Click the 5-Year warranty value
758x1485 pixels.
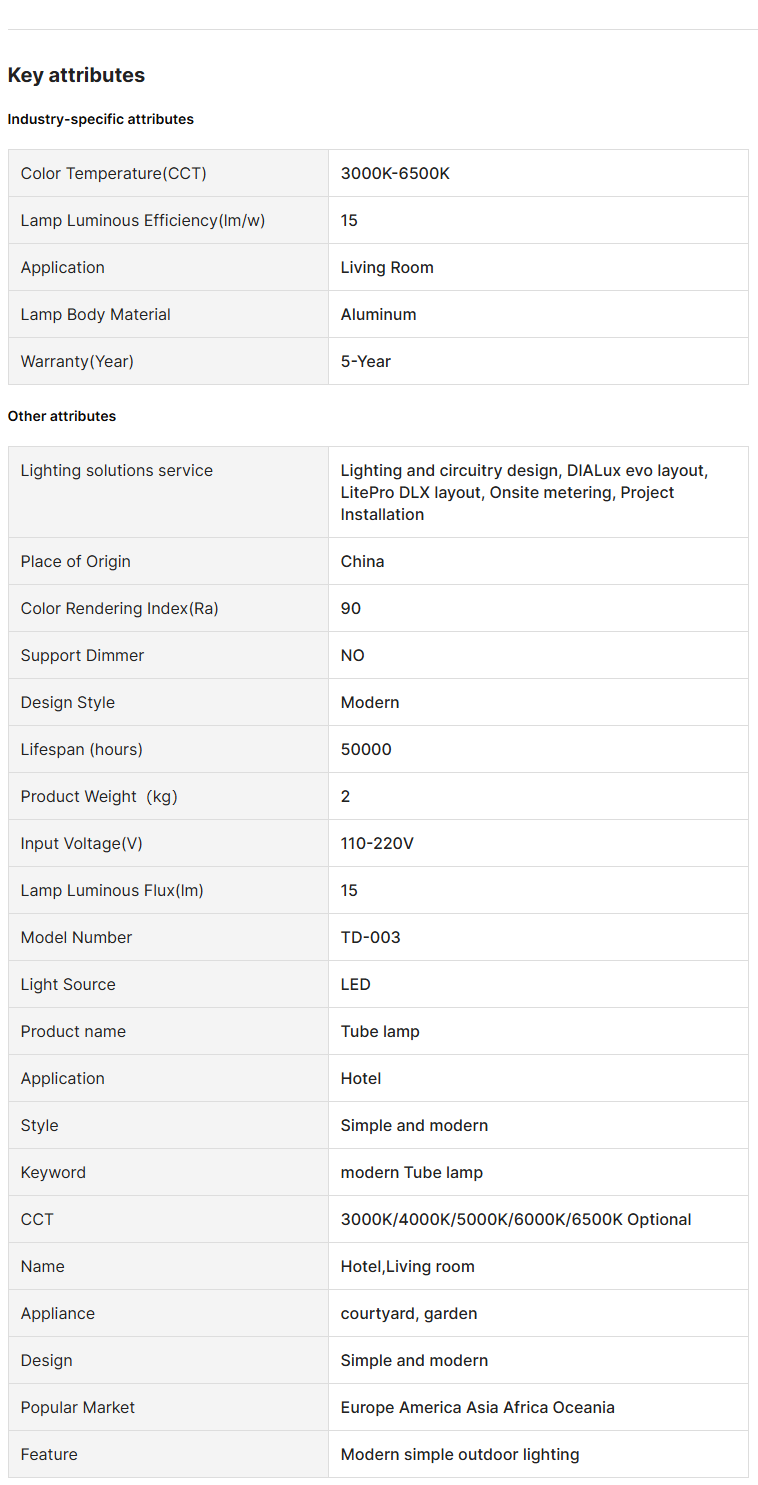tap(366, 361)
